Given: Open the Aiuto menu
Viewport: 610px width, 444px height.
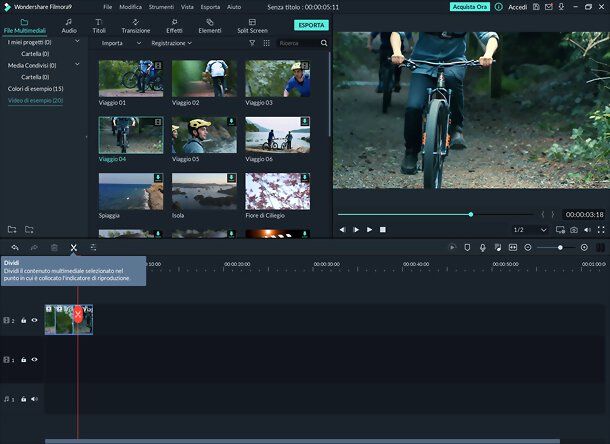Looking at the screenshot, I should (x=234, y=7).
